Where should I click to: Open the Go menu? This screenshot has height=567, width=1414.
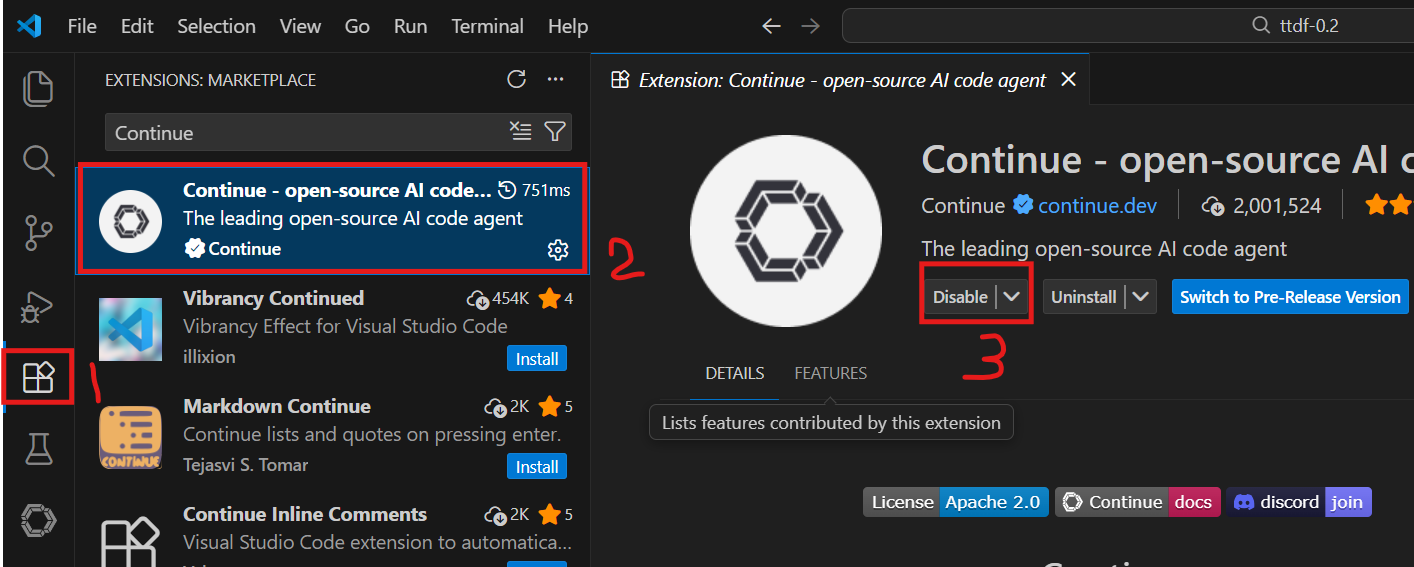(357, 26)
